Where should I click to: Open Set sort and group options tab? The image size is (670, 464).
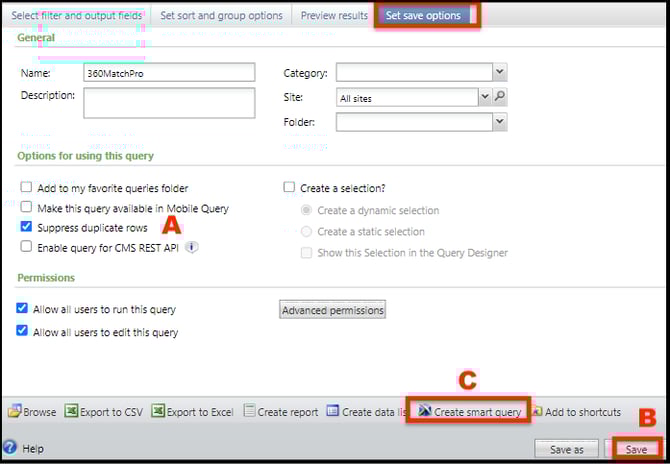[220, 15]
